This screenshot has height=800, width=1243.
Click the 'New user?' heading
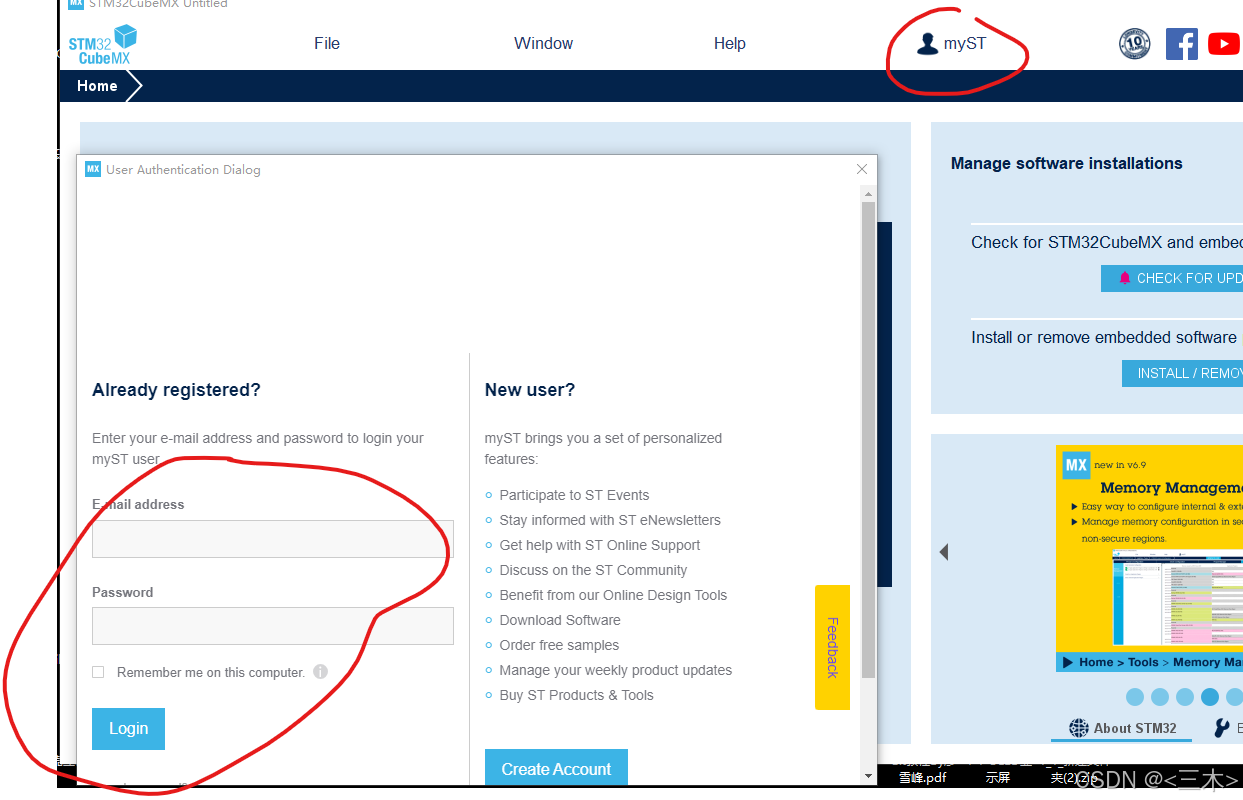(x=530, y=390)
